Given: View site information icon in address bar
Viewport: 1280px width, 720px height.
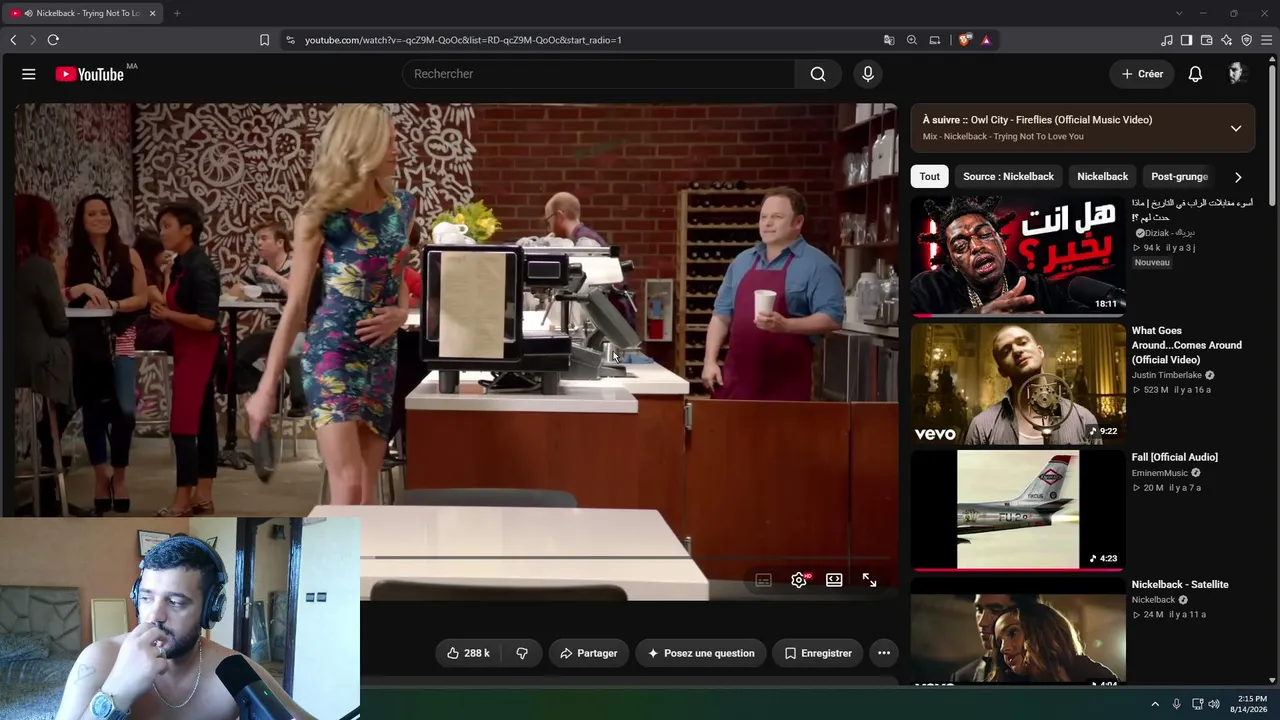Looking at the screenshot, I should point(291,40).
